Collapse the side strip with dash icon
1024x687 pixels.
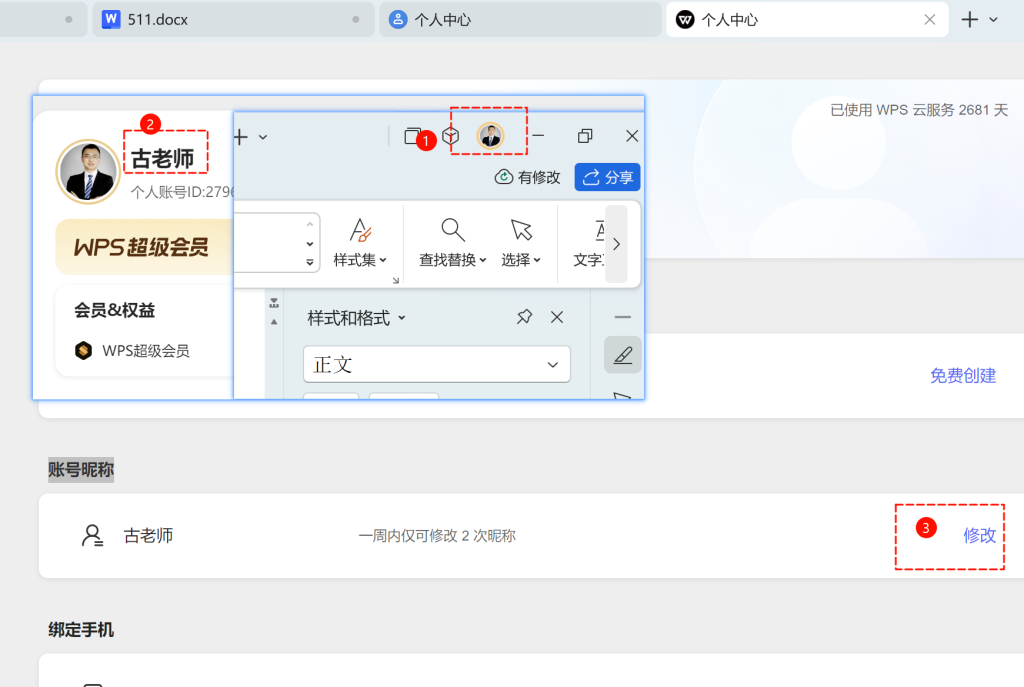point(623,317)
